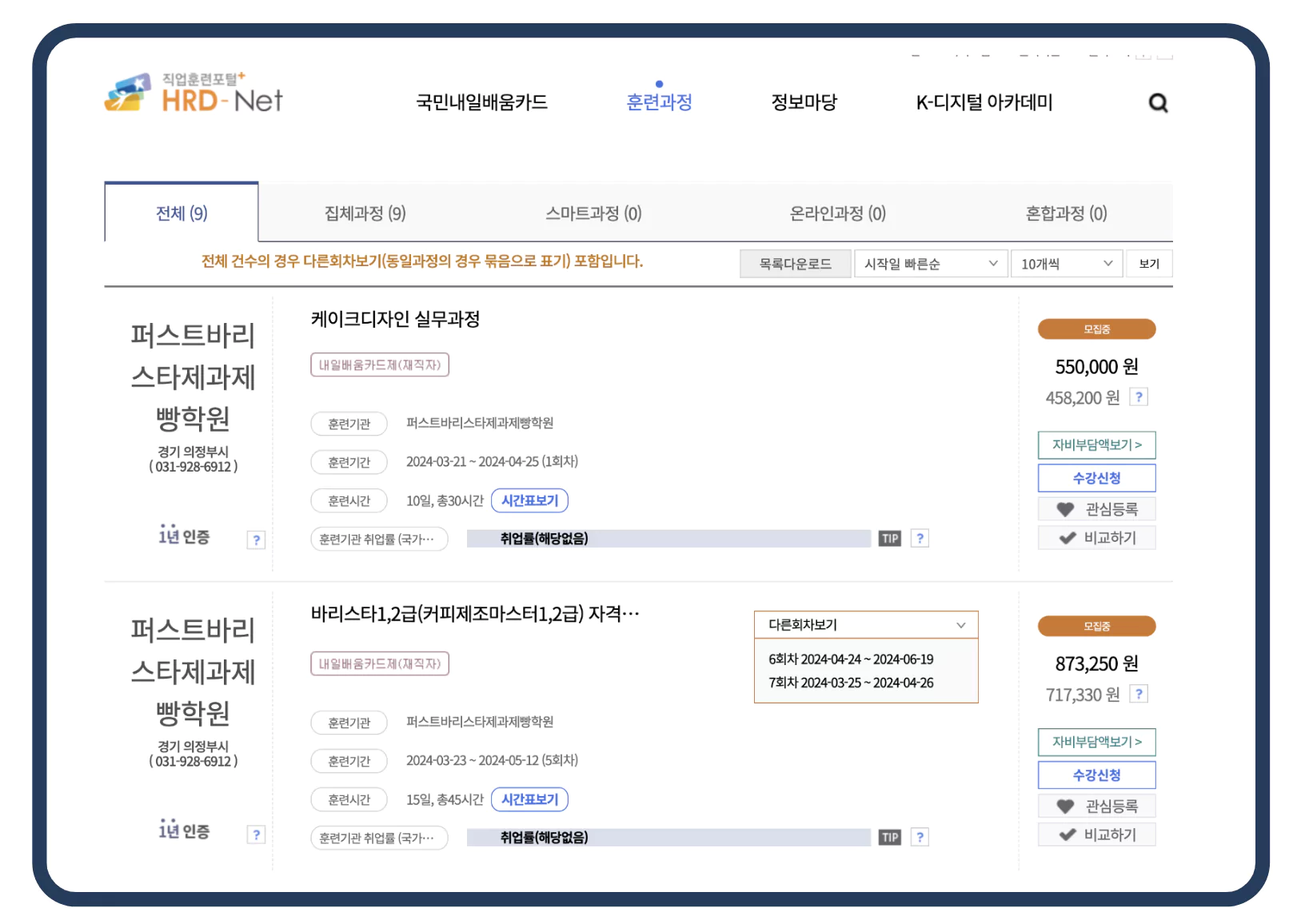The height and width of the screenshot is (924, 1297).
Task: Switch to 전체 (9) tab
Action: (182, 213)
